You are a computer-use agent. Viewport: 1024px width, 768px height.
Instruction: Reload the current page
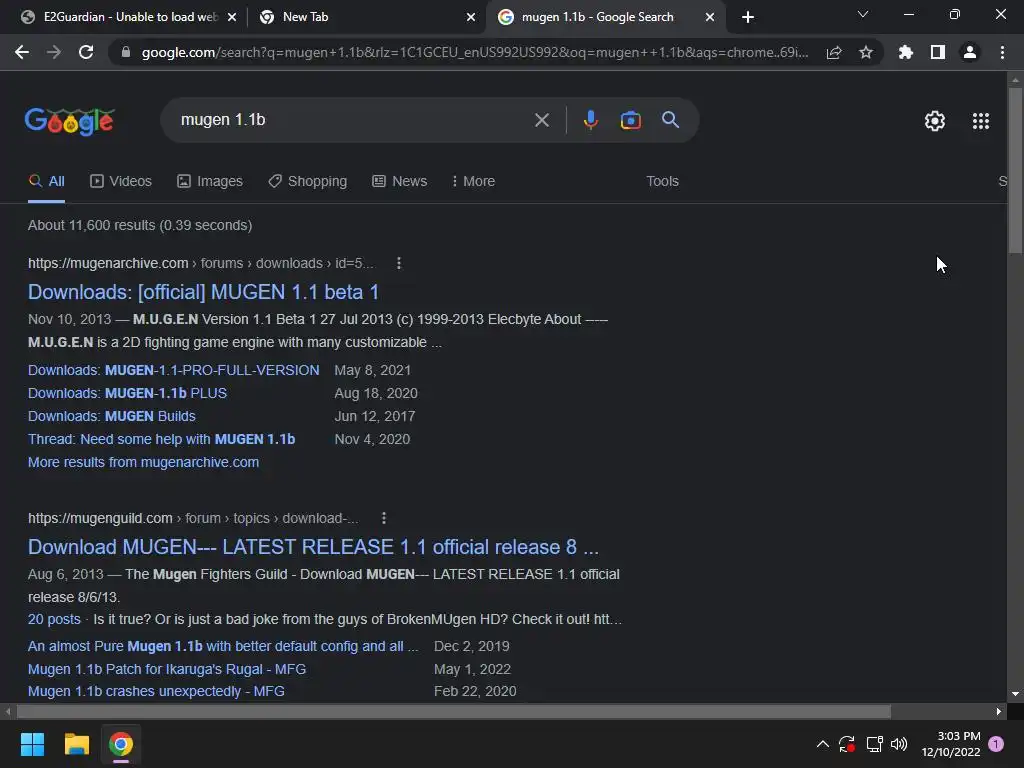point(86,52)
